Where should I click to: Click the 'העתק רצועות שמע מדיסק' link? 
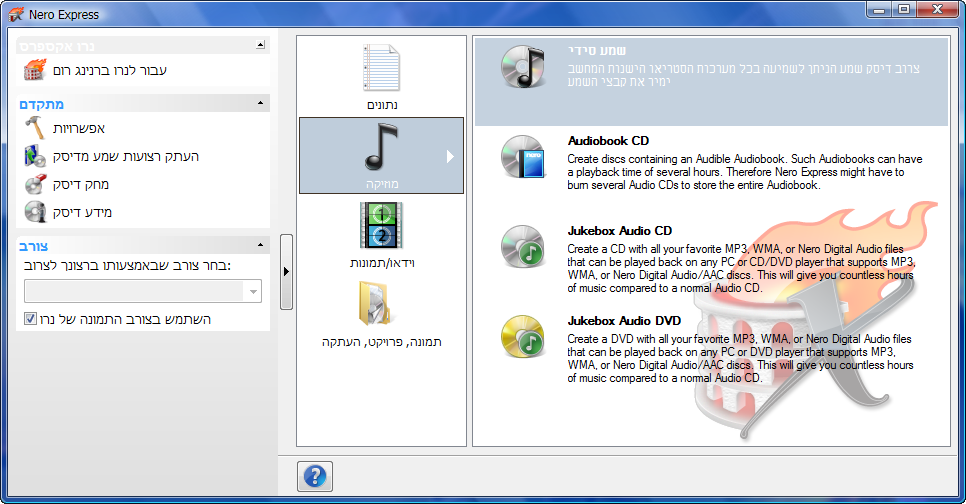tap(126, 156)
